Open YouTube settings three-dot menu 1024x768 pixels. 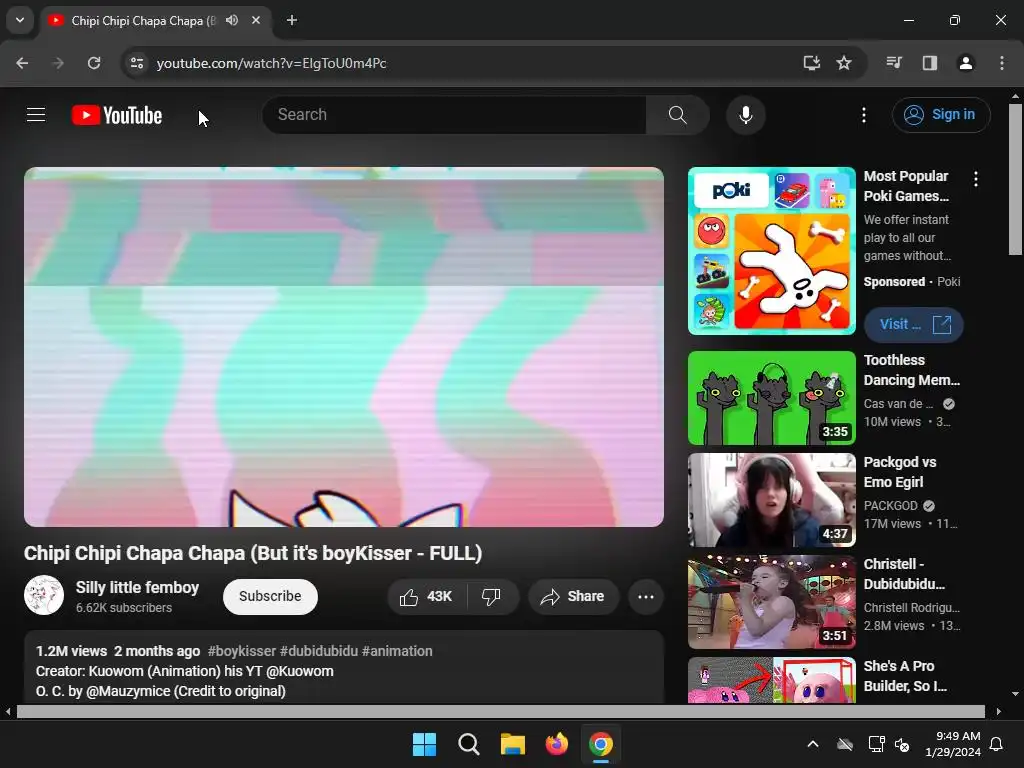click(x=863, y=115)
